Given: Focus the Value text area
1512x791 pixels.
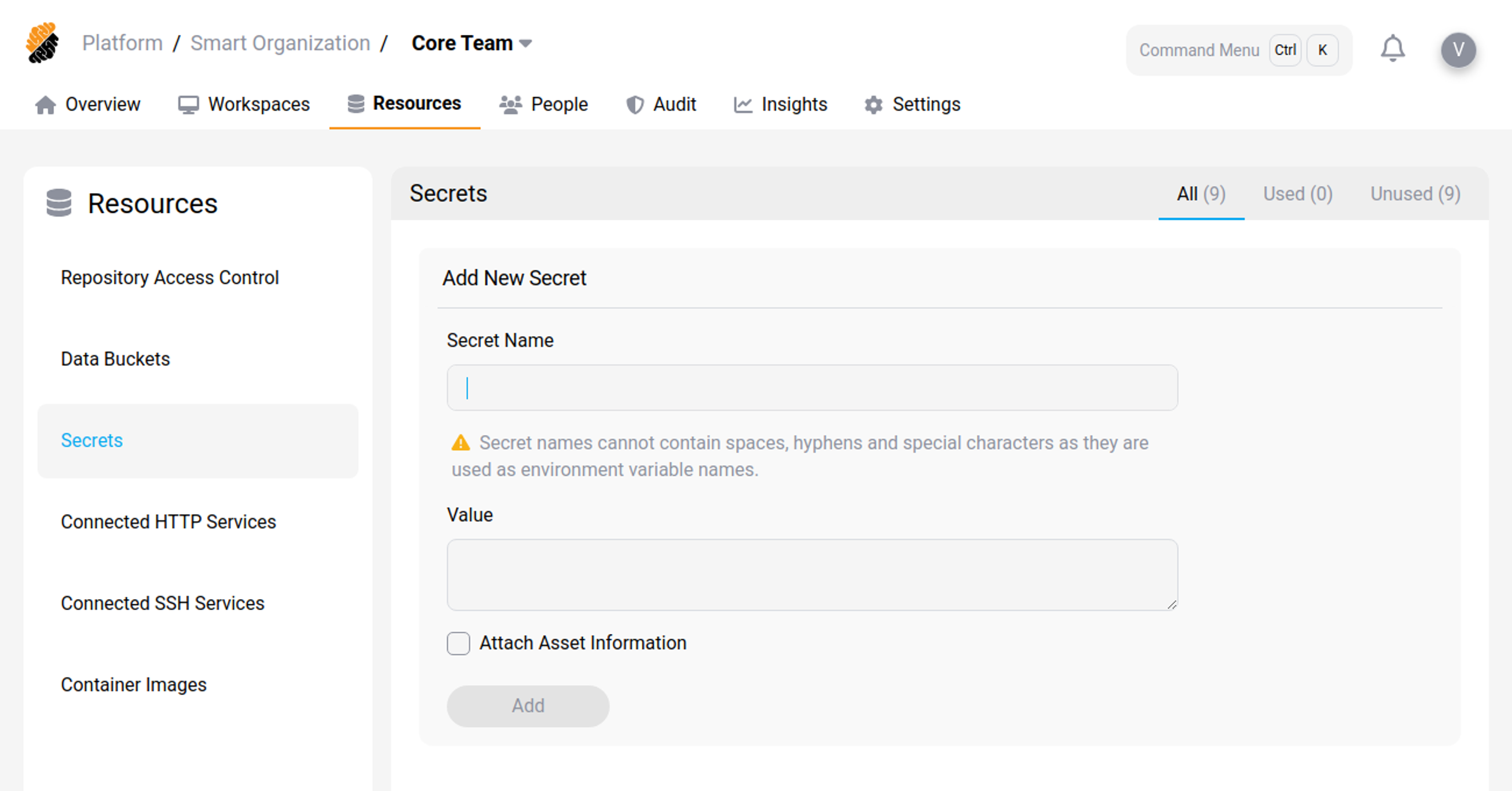Looking at the screenshot, I should 812,574.
